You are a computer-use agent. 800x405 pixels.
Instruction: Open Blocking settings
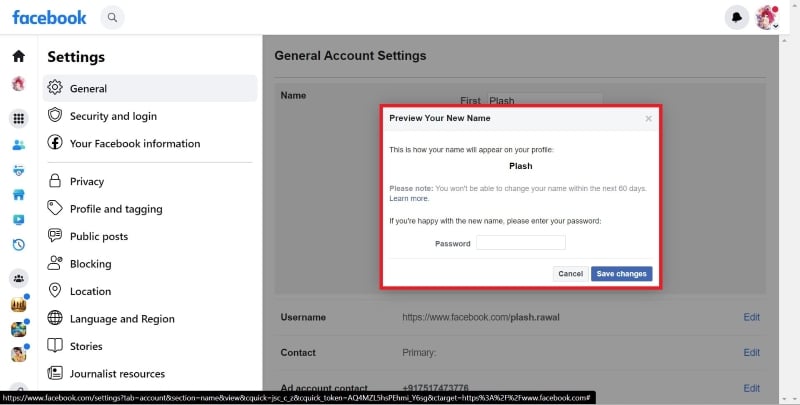150,264
